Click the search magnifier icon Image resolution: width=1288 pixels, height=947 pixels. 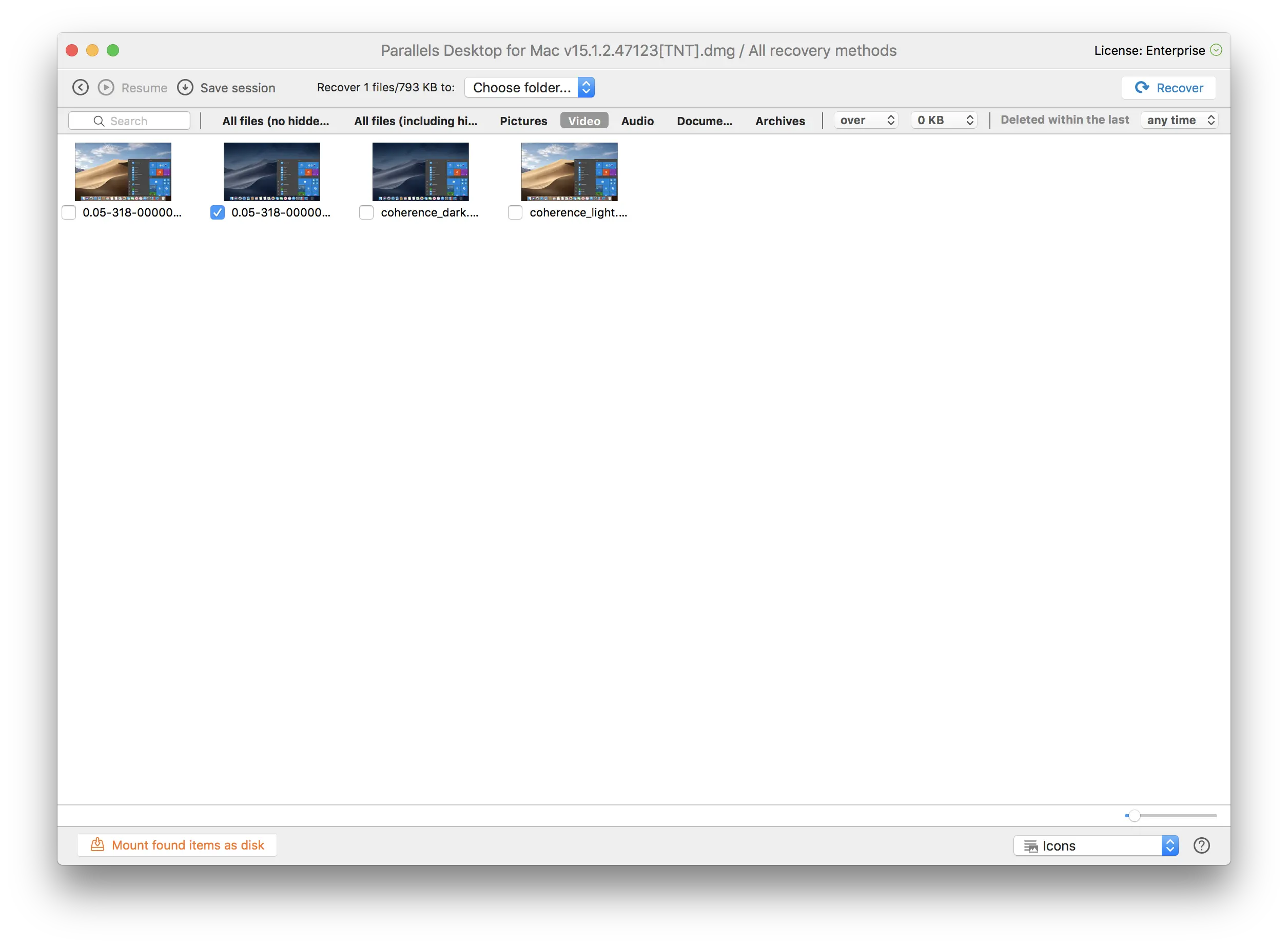(99, 121)
